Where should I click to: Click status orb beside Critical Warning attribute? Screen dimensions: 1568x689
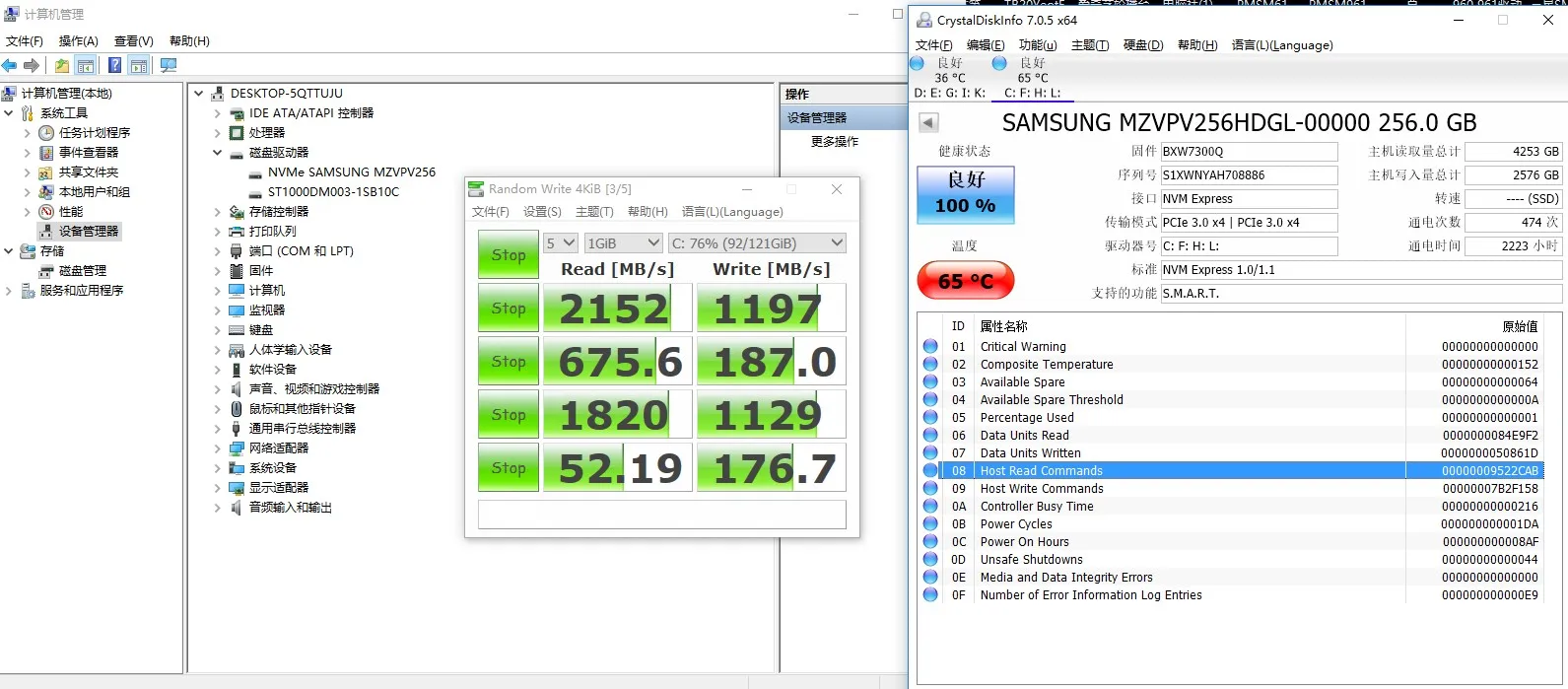930,347
